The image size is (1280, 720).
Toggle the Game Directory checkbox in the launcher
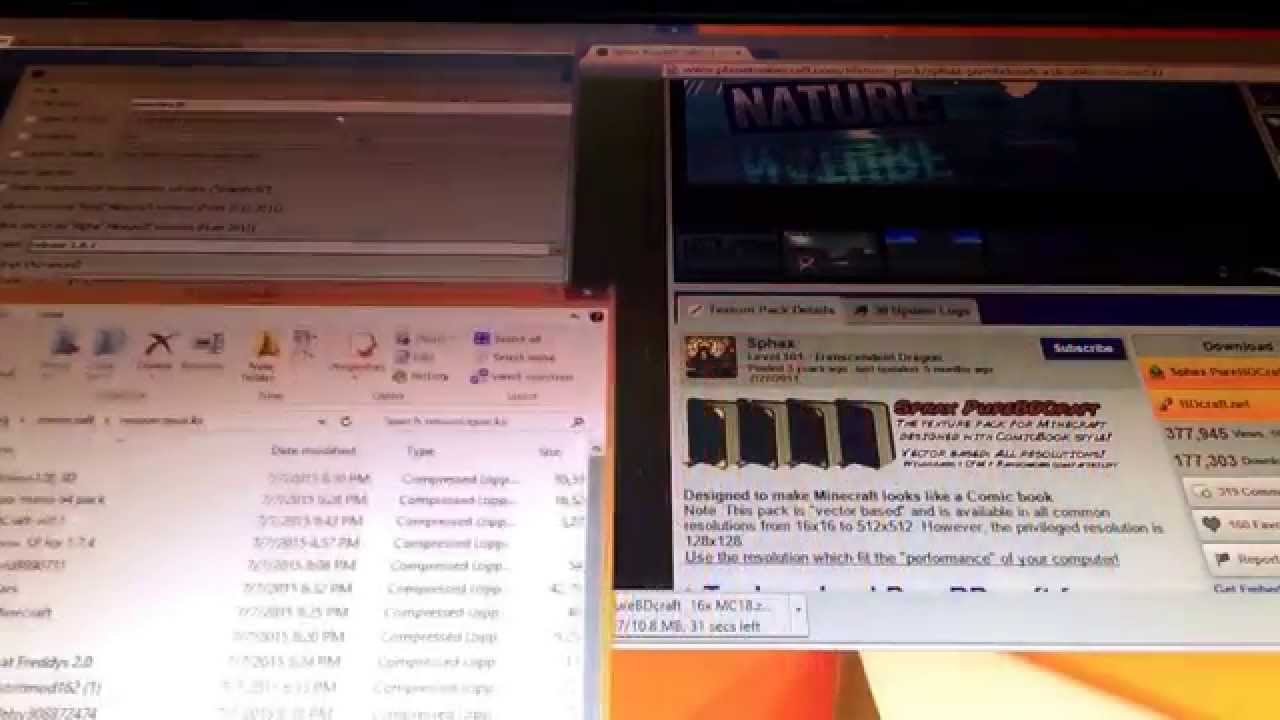coord(30,118)
